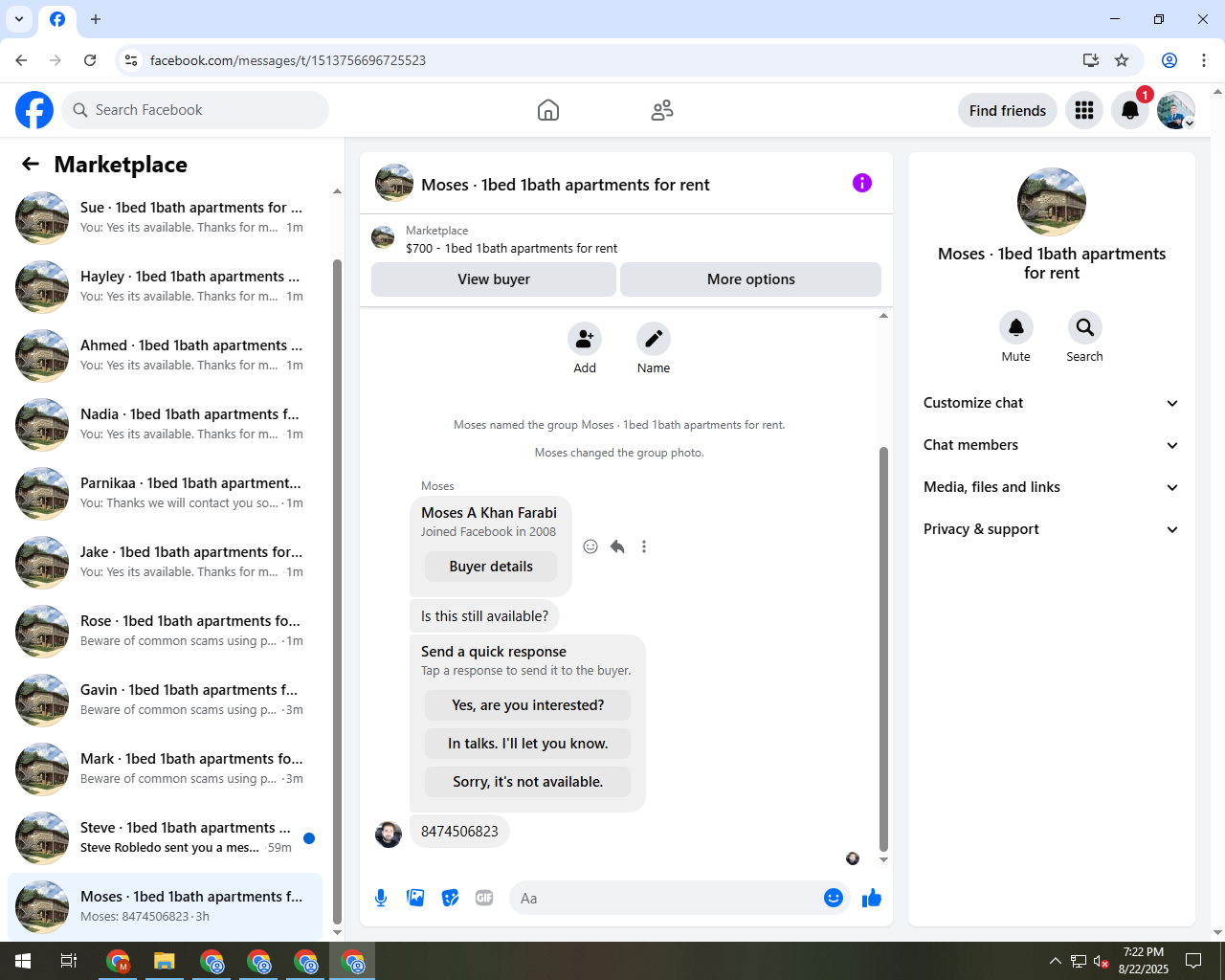Open Task View on the taskbar
This screenshot has width=1225, height=980.
tap(69, 961)
